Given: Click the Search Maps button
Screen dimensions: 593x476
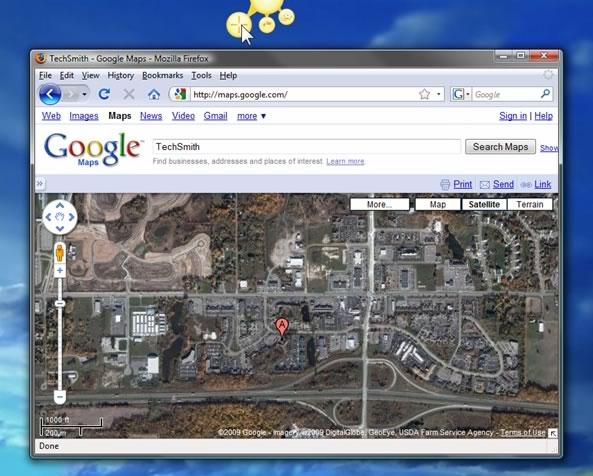Looking at the screenshot, I should pos(500,147).
